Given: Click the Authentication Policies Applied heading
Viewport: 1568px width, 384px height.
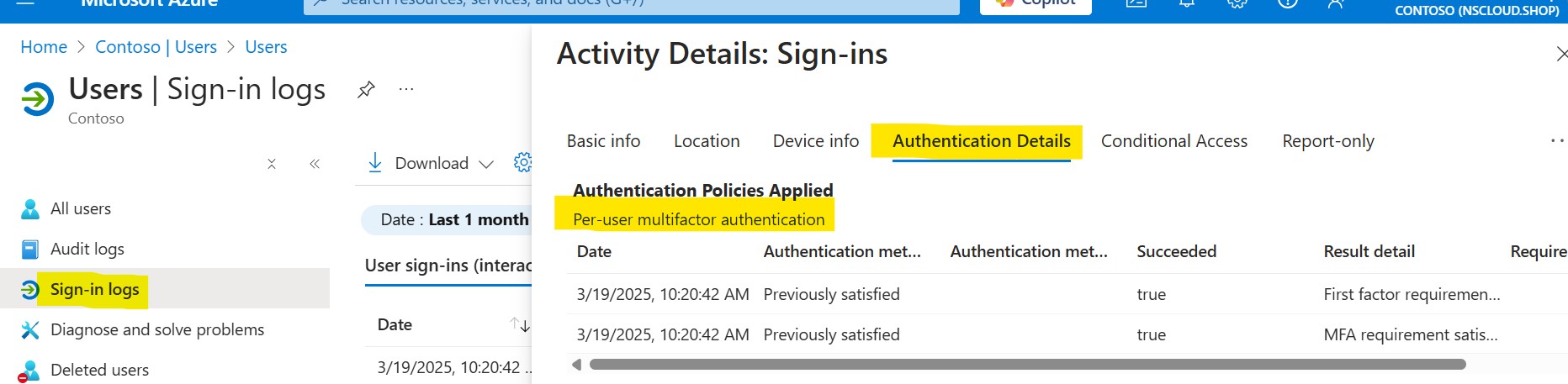Looking at the screenshot, I should 702,191.
